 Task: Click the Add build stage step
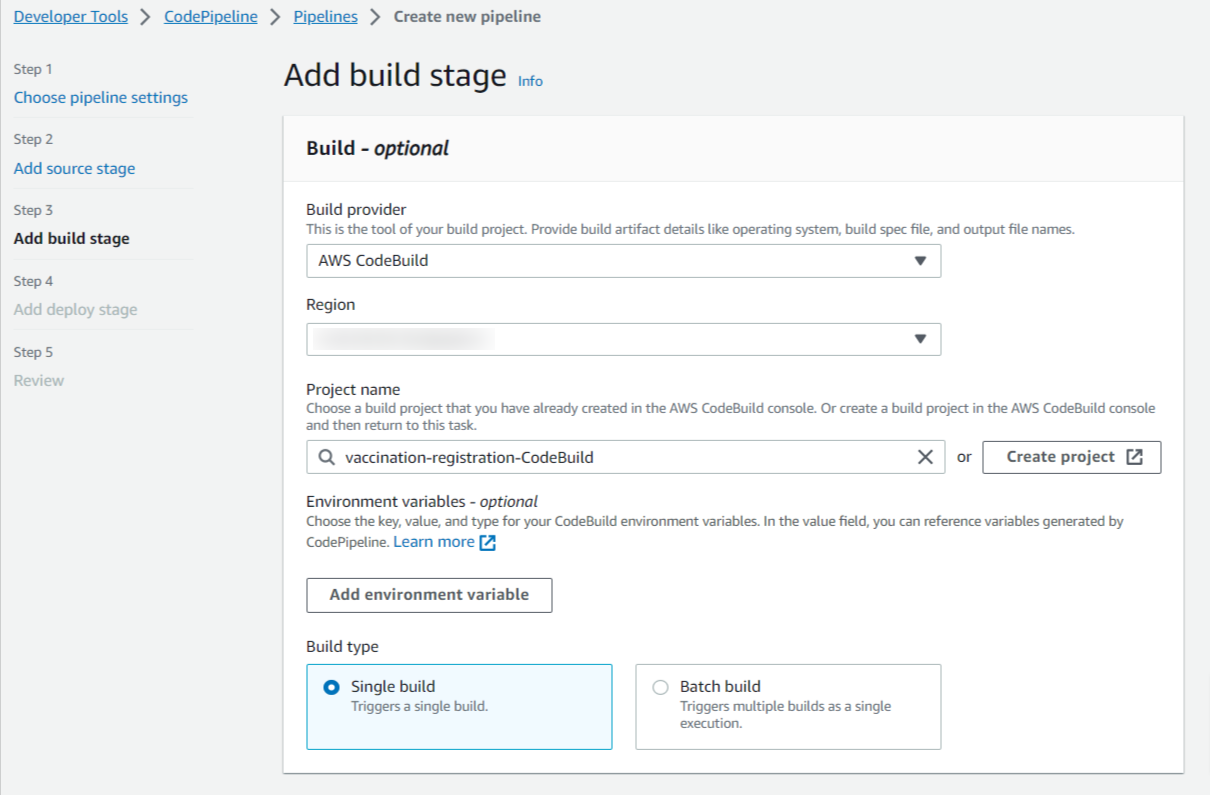pos(72,239)
